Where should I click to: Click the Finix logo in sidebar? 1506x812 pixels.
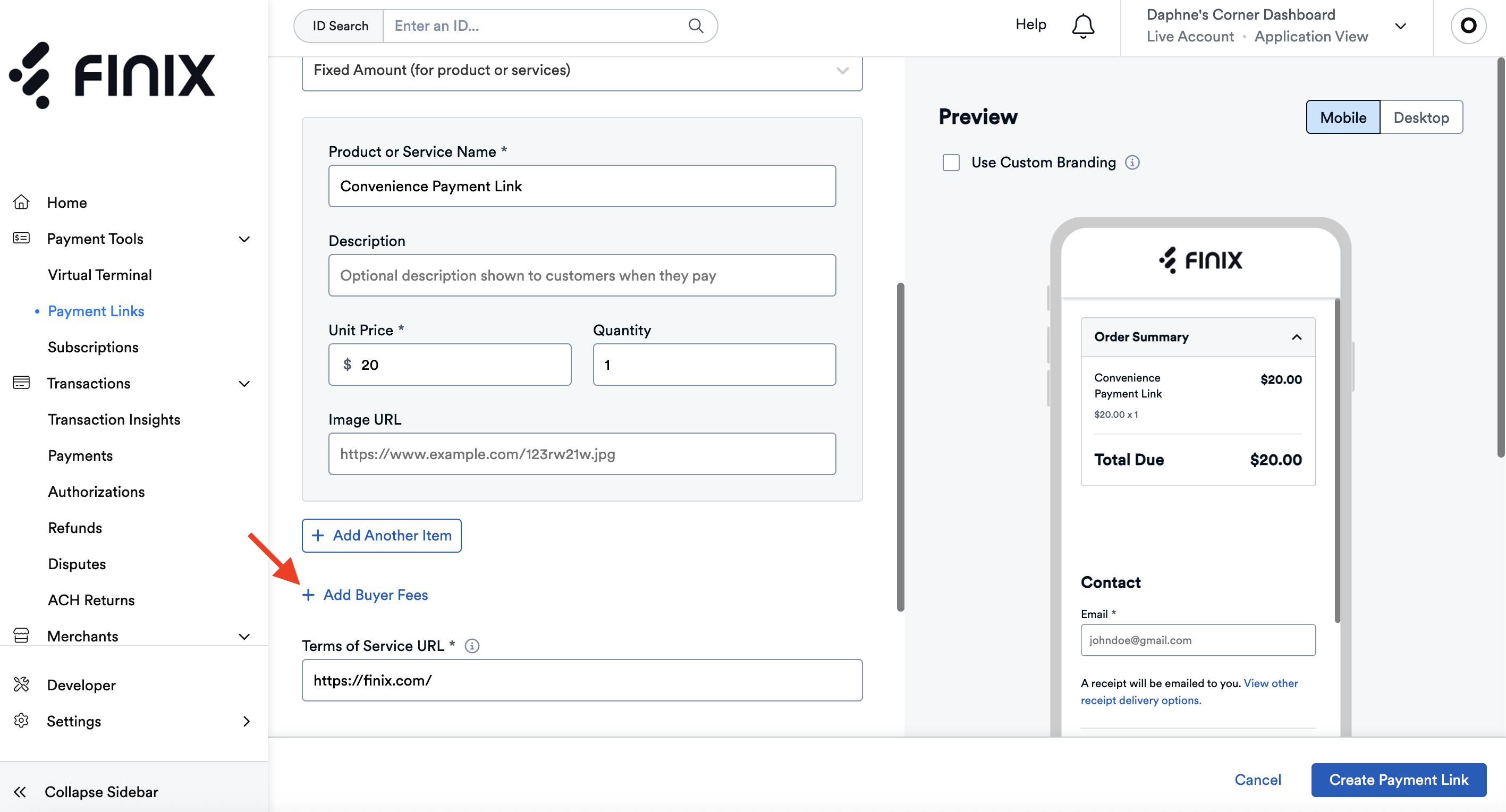(x=112, y=75)
